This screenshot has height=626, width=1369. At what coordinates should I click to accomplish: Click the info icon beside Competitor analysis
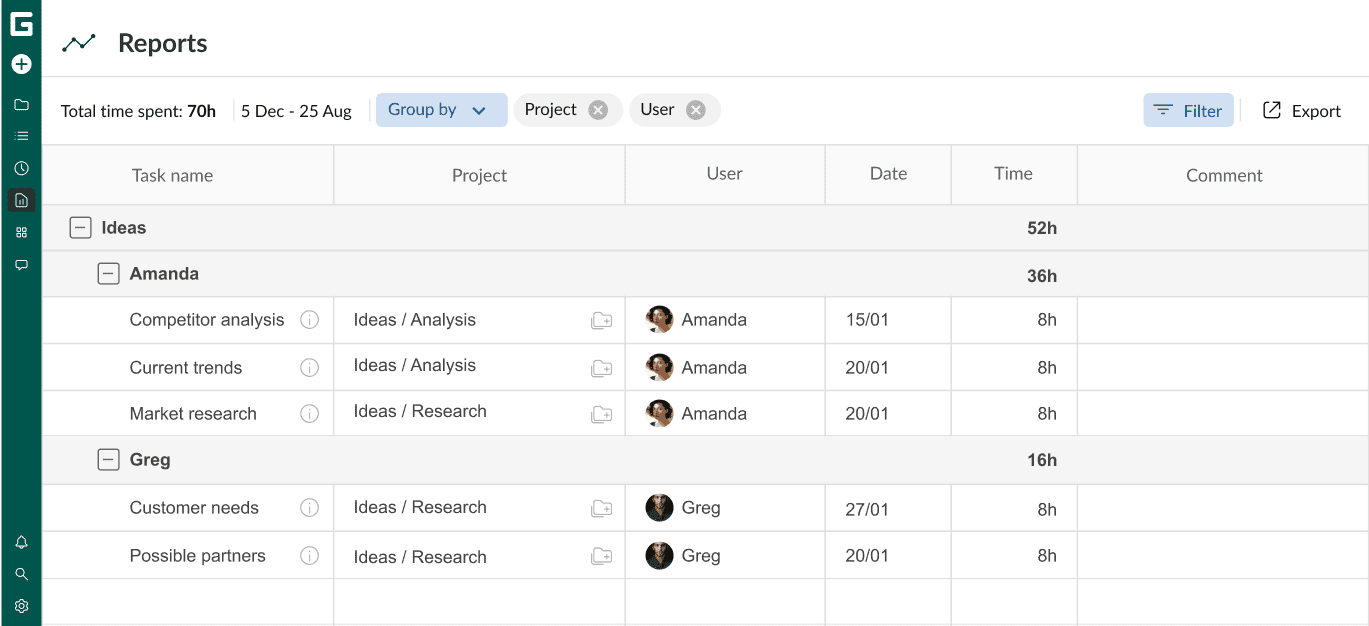pyautogui.click(x=310, y=320)
